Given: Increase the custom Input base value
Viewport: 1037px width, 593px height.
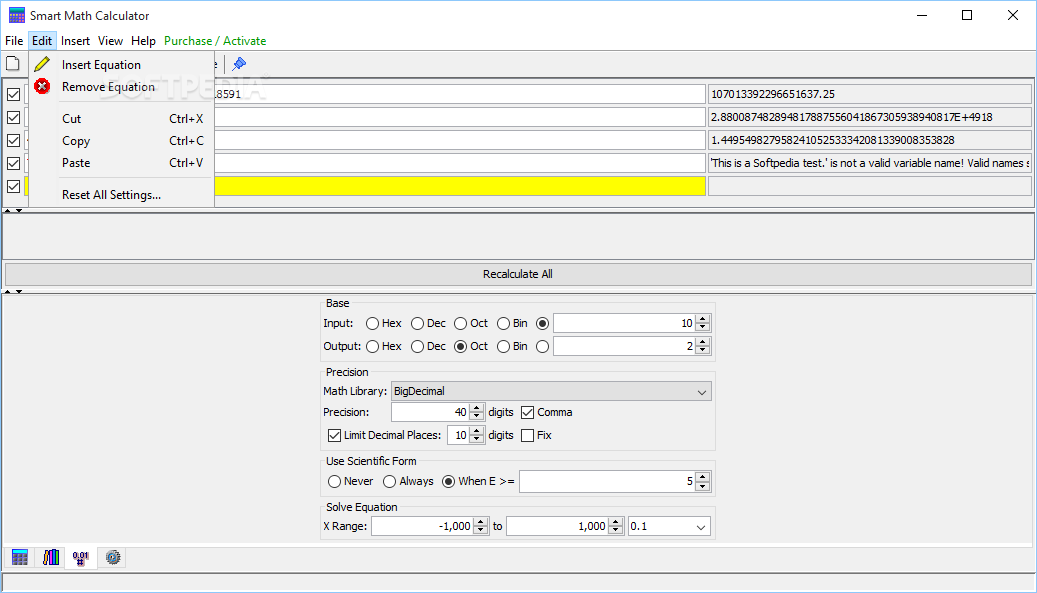Looking at the screenshot, I should click(x=703, y=319).
